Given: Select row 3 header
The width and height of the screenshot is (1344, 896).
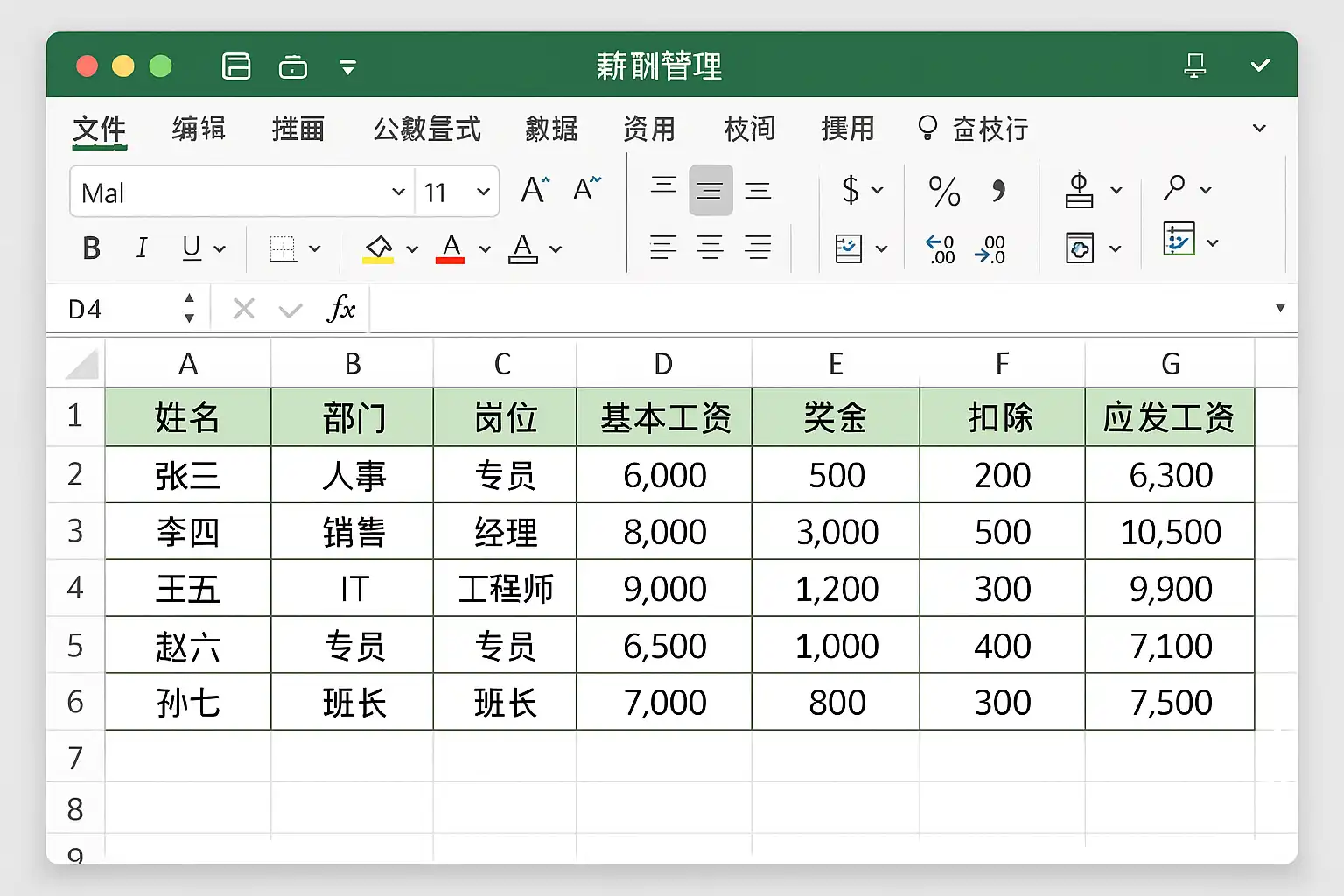Looking at the screenshot, I should click(75, 531).
